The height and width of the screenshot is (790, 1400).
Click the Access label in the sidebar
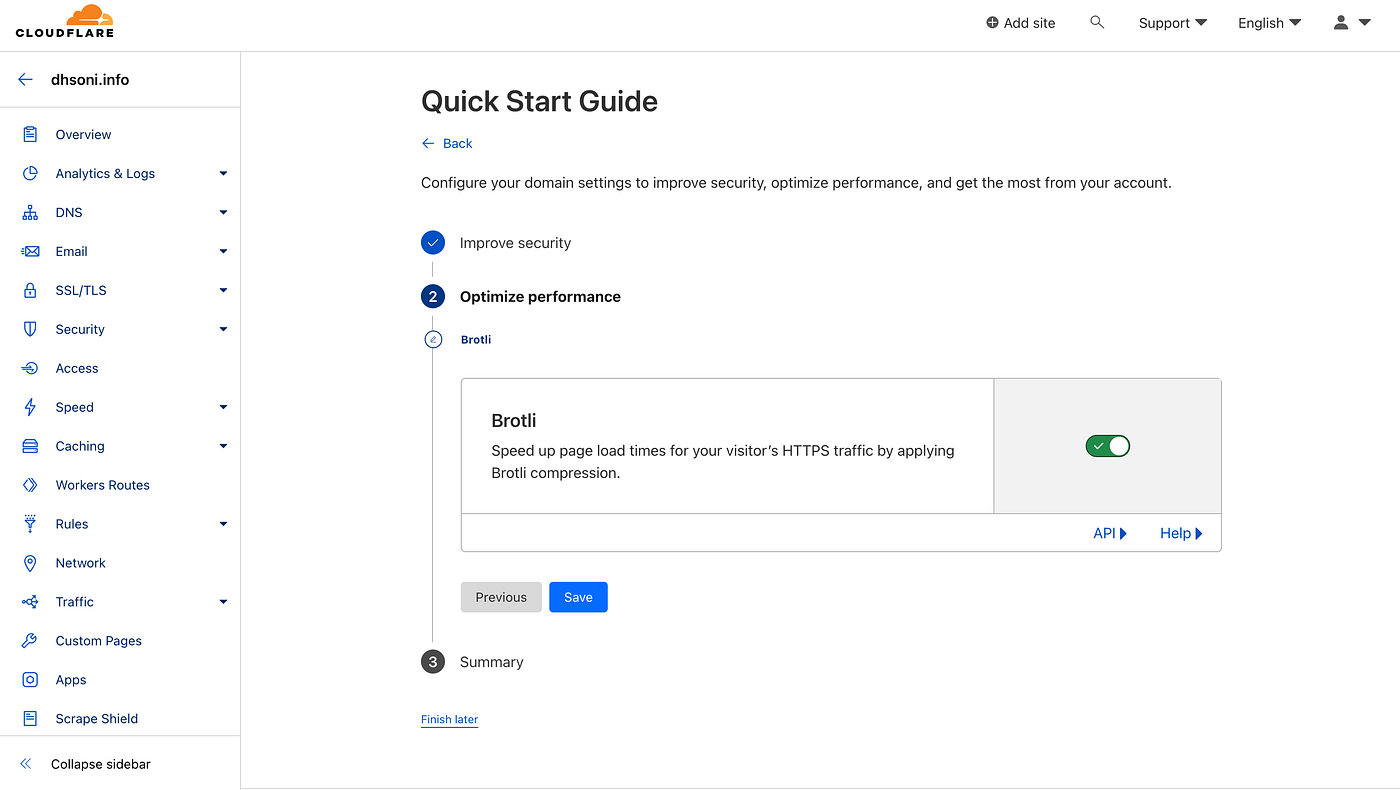[77, 368]
